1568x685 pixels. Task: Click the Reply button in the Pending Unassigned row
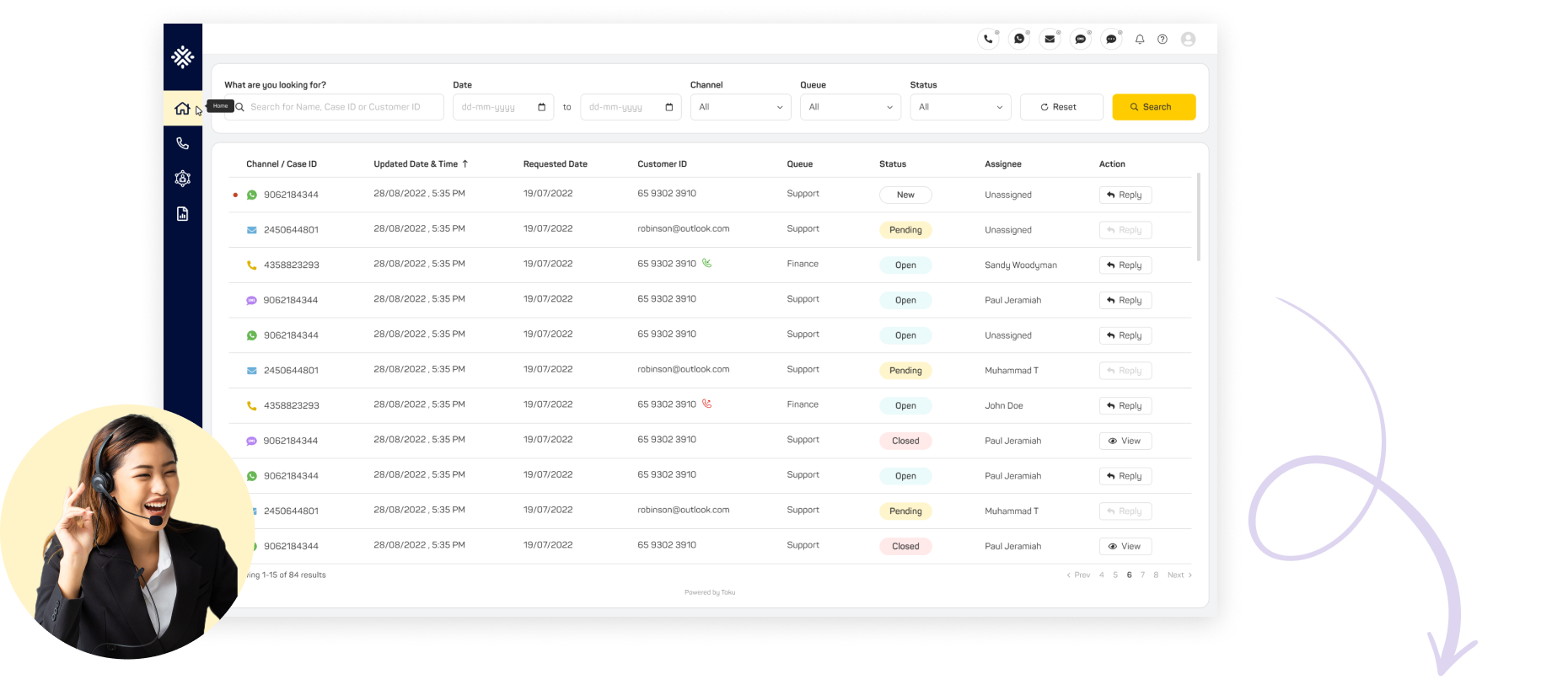[x=1125, y=230]
